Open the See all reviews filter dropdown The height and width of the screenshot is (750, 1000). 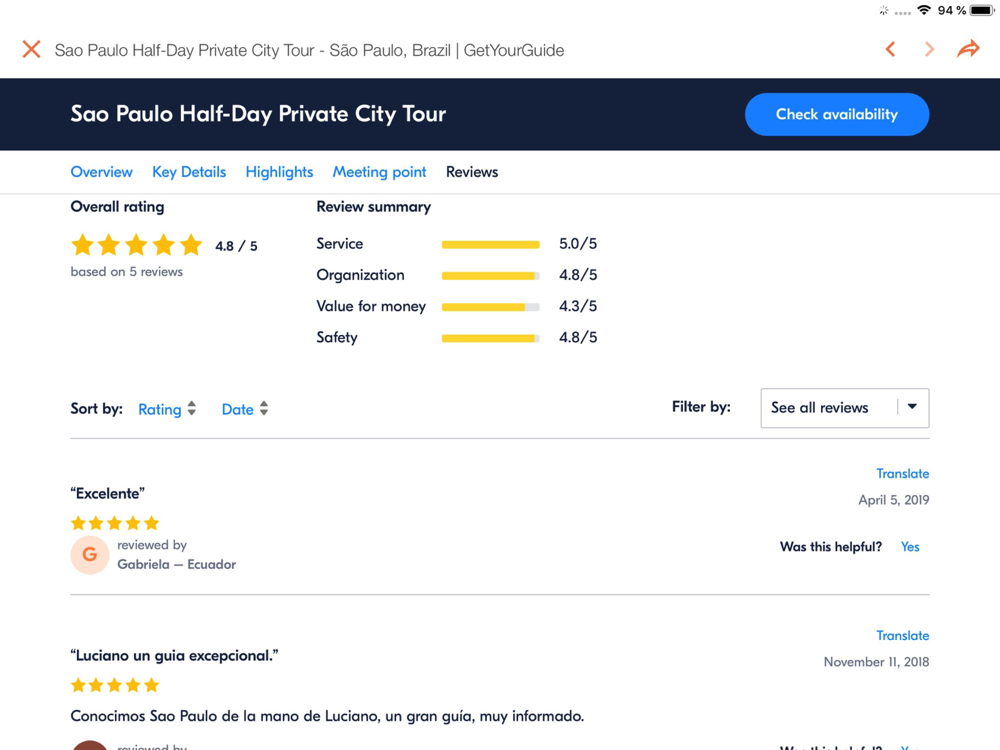pyautogui.click(x=844, y=408)
